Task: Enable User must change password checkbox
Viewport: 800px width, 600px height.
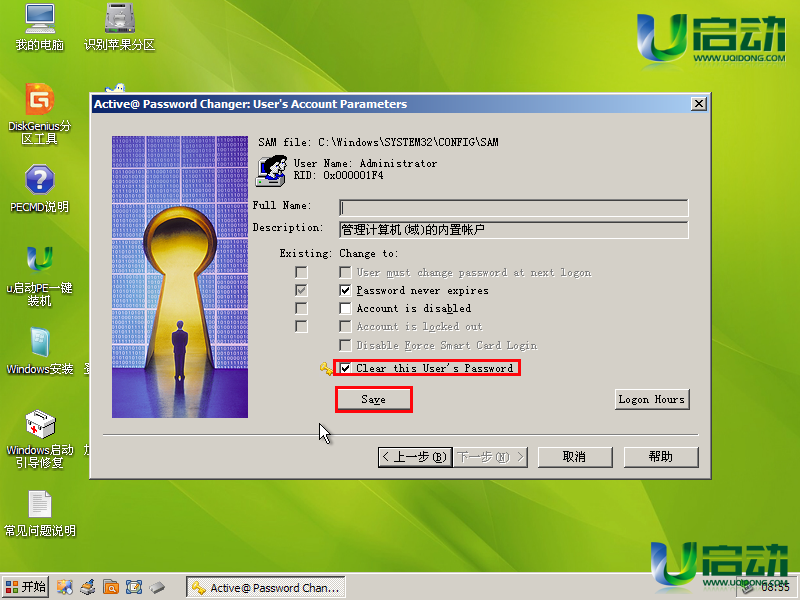Action: 345,272
